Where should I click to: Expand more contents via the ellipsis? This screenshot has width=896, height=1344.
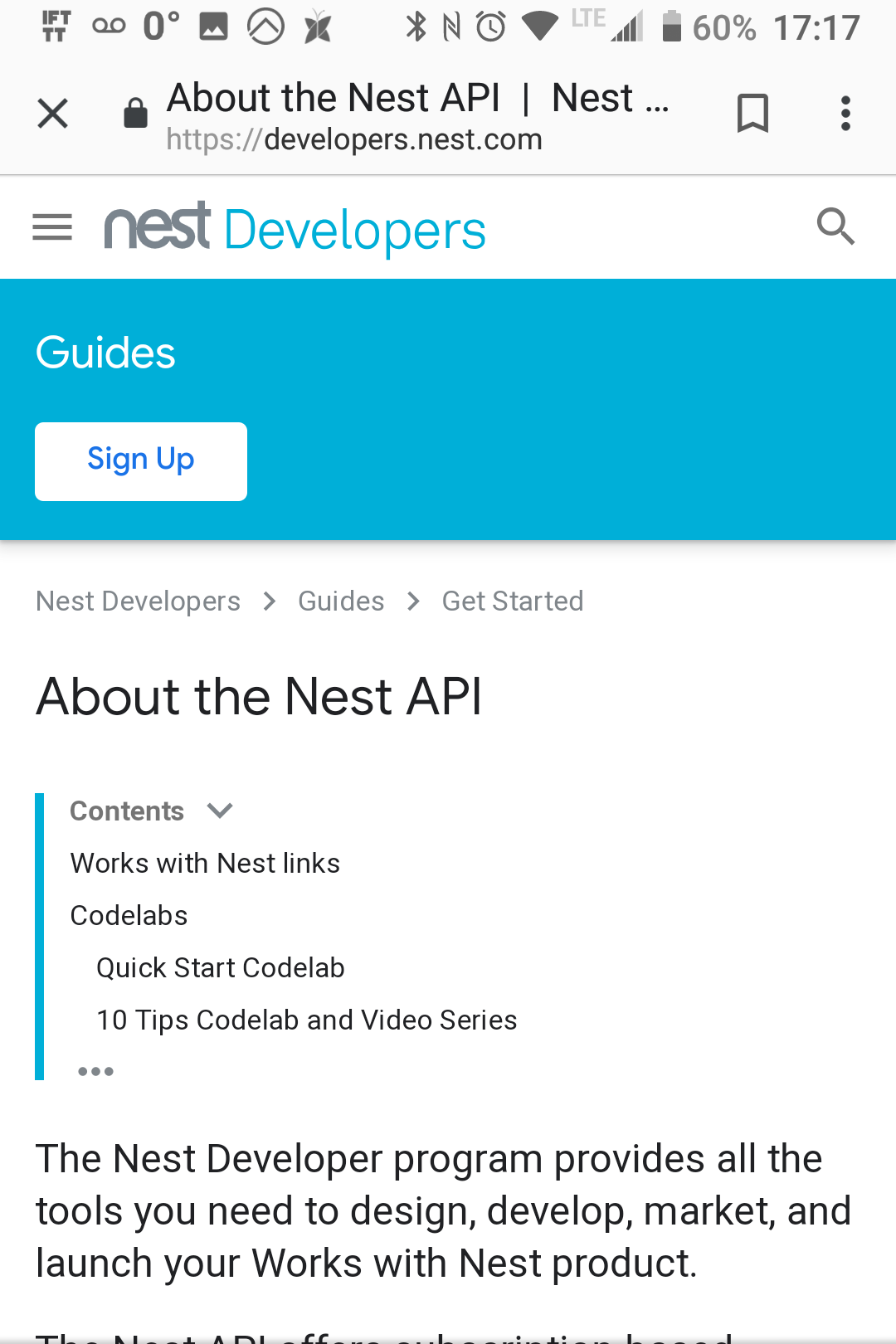pos(95,1071)
